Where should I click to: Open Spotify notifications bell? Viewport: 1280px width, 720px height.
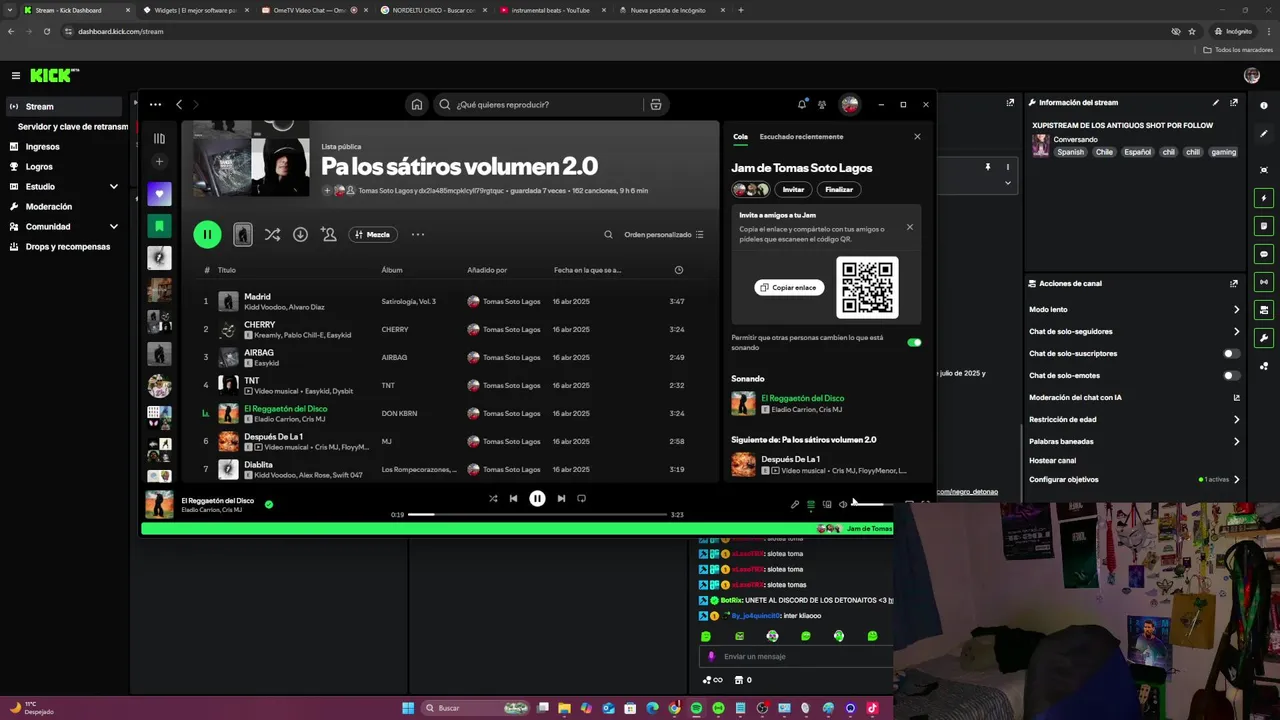click(802, 104)
